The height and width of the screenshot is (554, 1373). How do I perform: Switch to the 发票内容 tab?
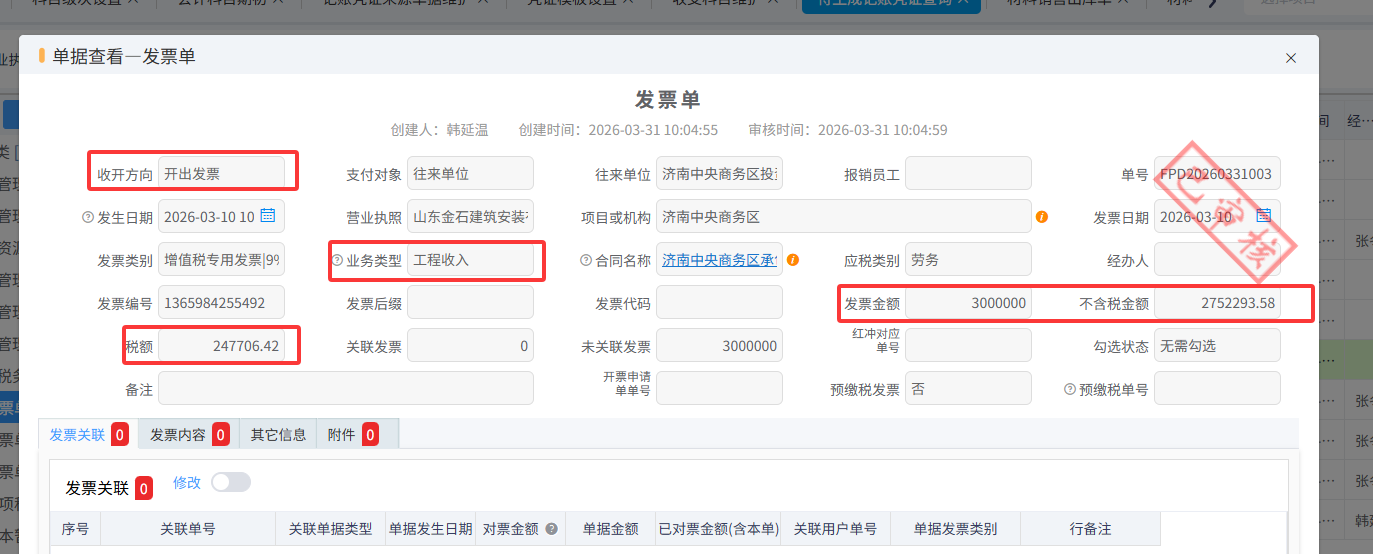(x=189, y=434)
